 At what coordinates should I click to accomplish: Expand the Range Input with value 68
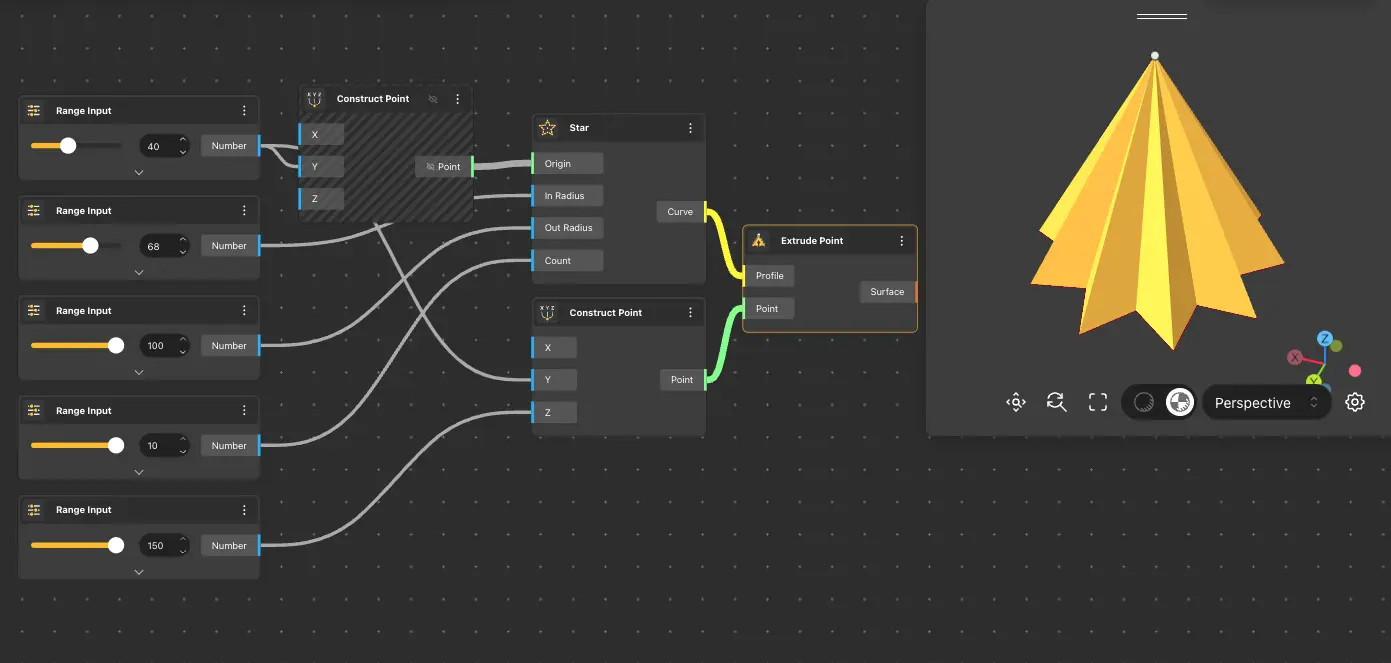[x=139, y=272]
